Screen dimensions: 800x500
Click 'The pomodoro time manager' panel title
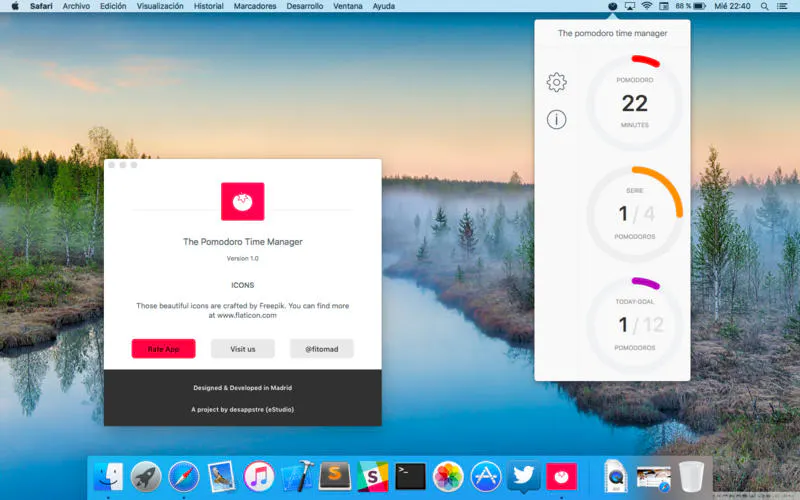tap(612, 33)
